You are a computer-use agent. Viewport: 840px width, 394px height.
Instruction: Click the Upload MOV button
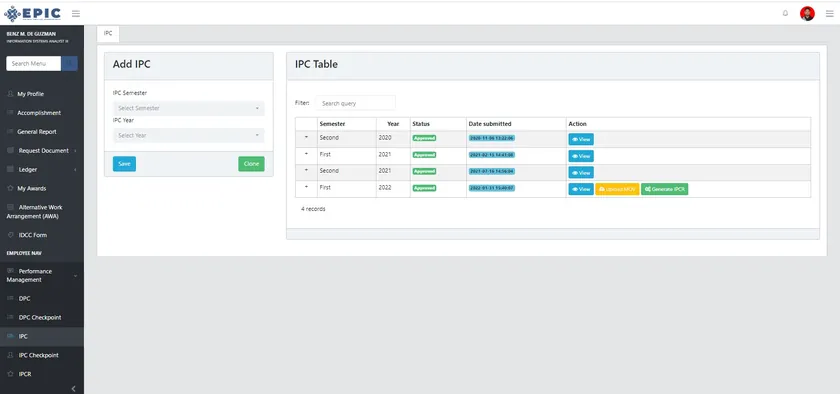[x=617, y=189]
